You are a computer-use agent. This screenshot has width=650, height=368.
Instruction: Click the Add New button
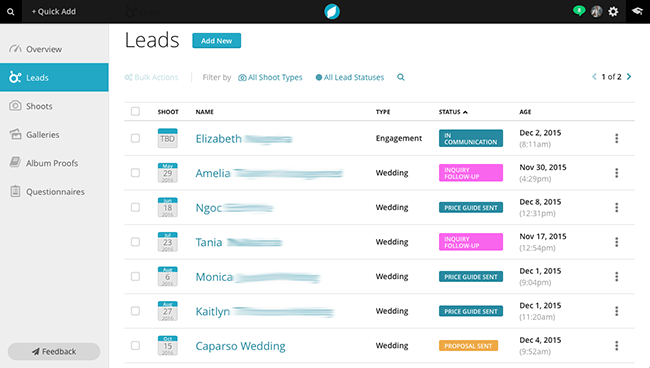coord(216,41)
